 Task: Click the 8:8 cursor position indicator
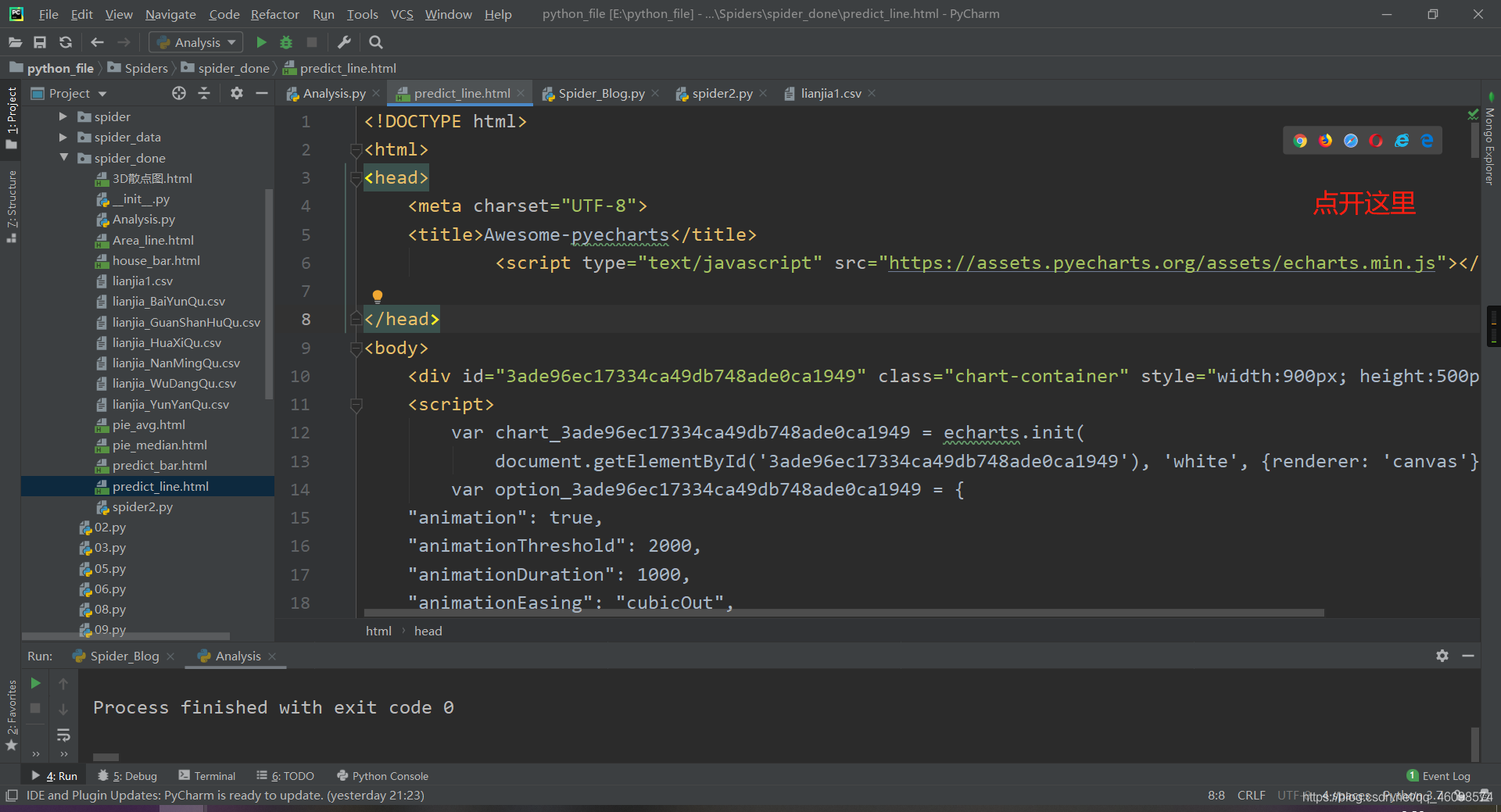(x=1216, y=796)
